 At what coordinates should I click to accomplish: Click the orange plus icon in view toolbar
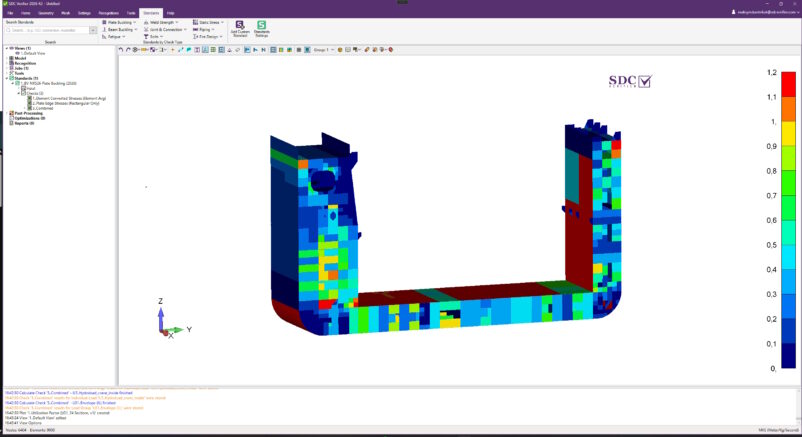pos(173,50)
